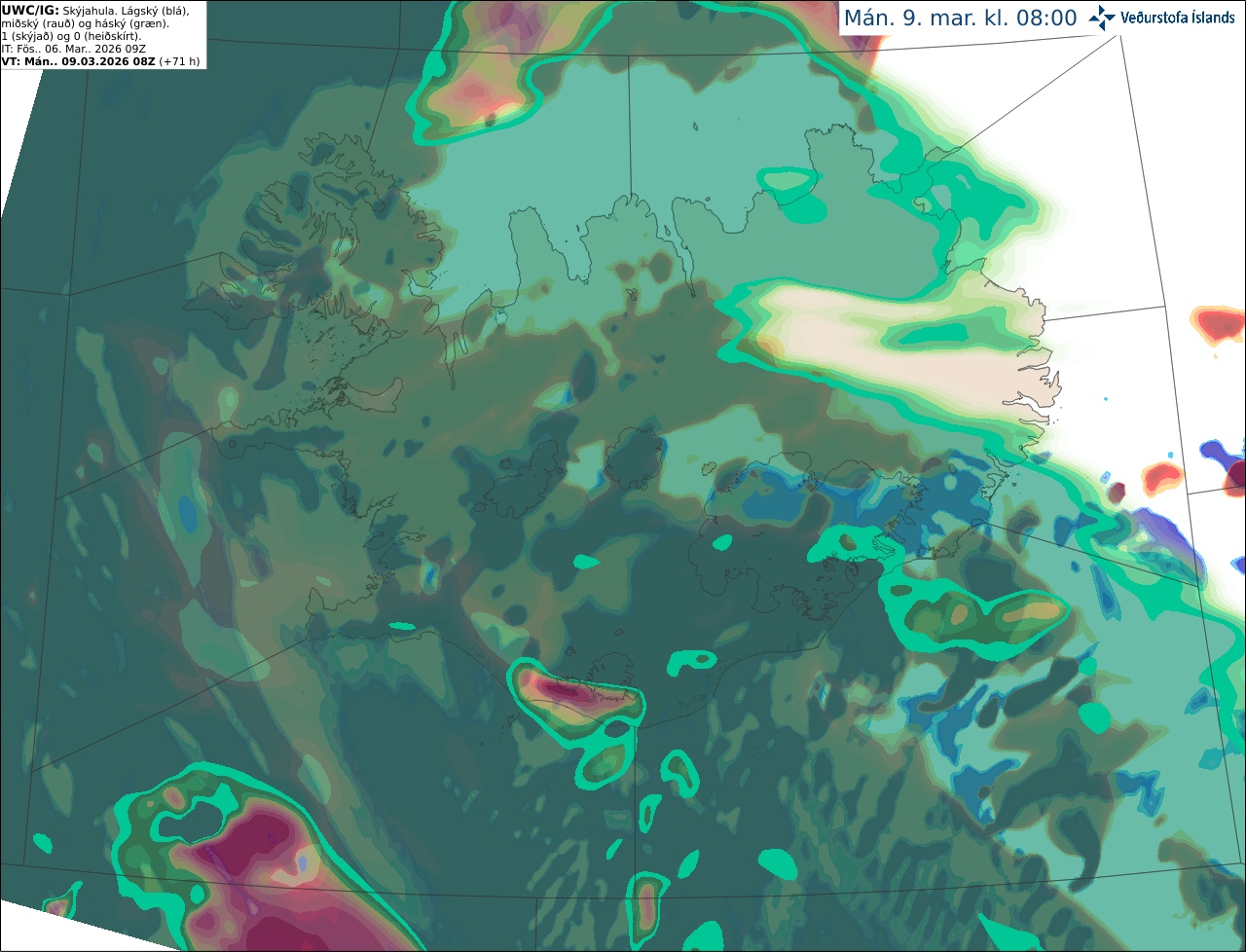Viewport: 1246px width, 952px height.
Task: Click the 'Mán. 9. mar. kl. 08:00' date header
Action: [x=960, y=18]
